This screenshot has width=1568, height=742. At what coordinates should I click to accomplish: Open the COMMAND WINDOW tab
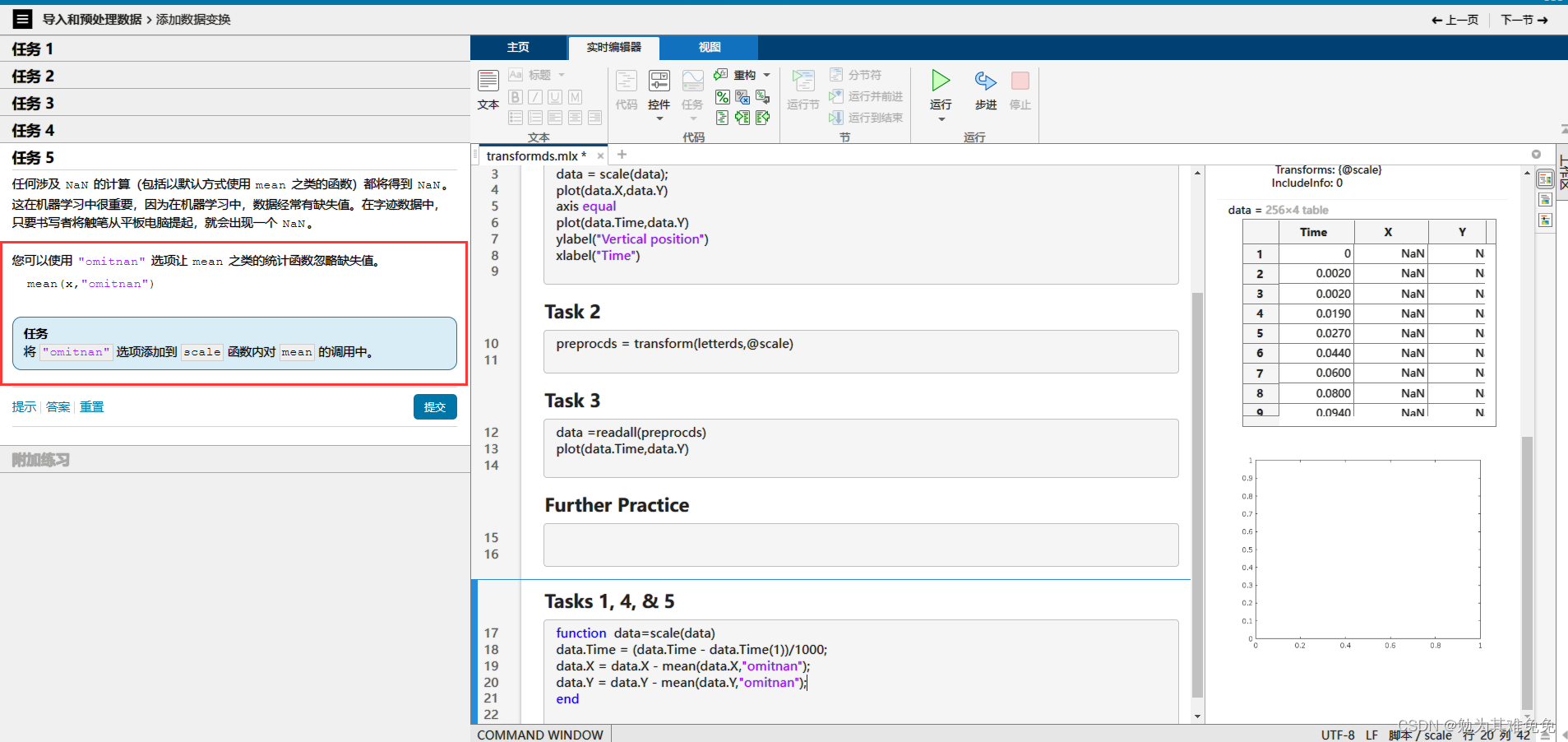(540, 735)
